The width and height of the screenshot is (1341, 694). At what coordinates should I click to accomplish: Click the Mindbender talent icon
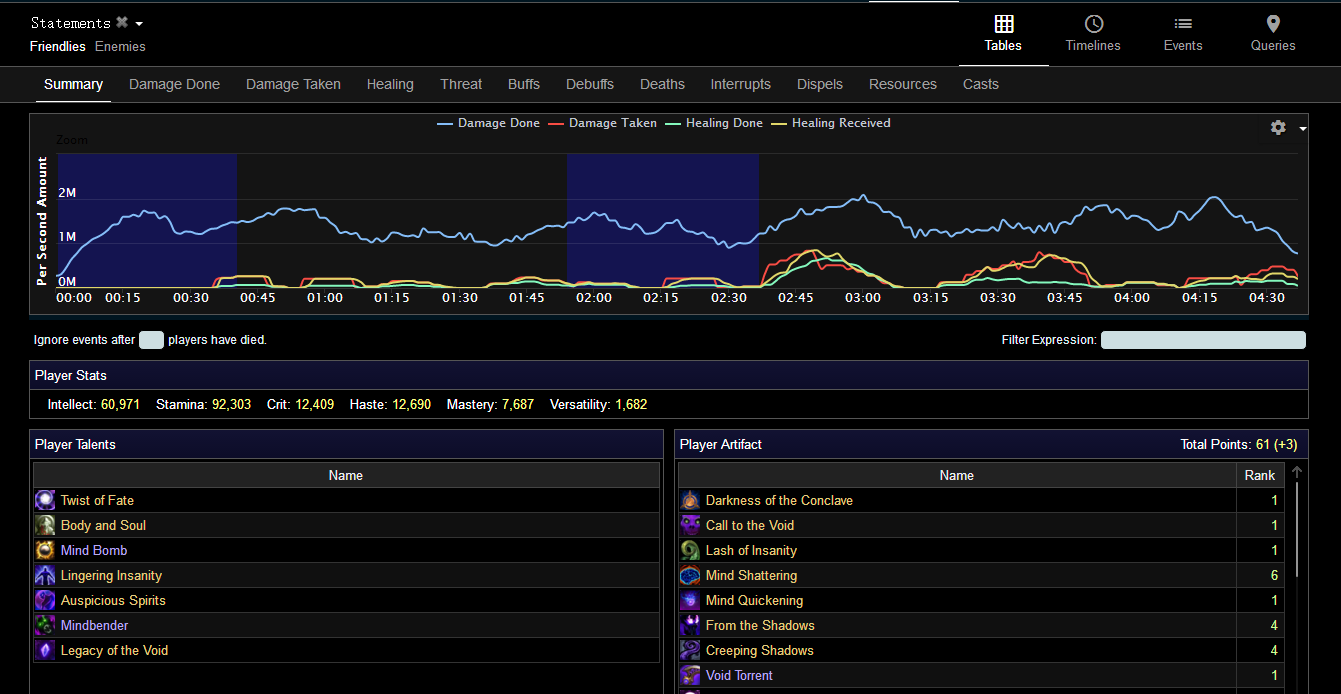(x=45, y=625)
